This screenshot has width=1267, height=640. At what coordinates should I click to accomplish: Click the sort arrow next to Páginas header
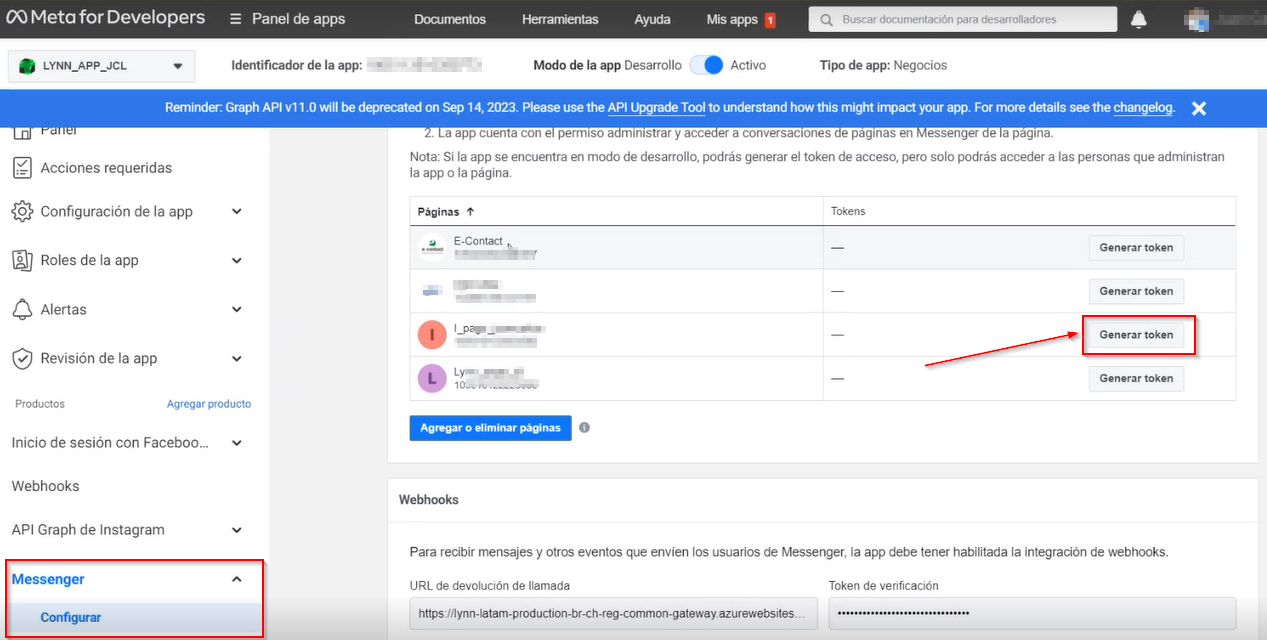(470, 211)
